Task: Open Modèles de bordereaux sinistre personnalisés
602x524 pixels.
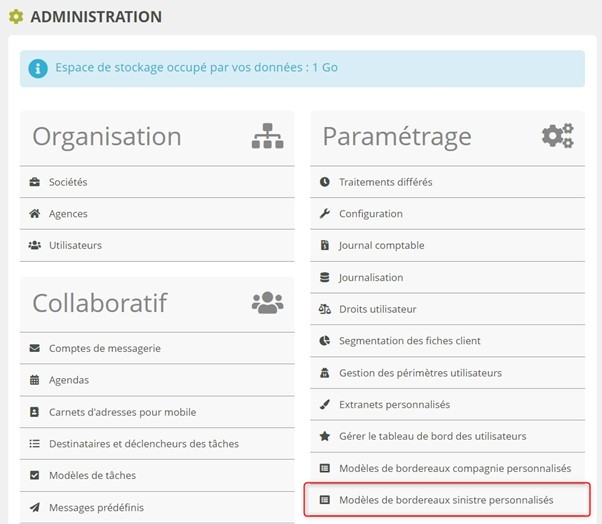Action: click(x=445, y=499)
